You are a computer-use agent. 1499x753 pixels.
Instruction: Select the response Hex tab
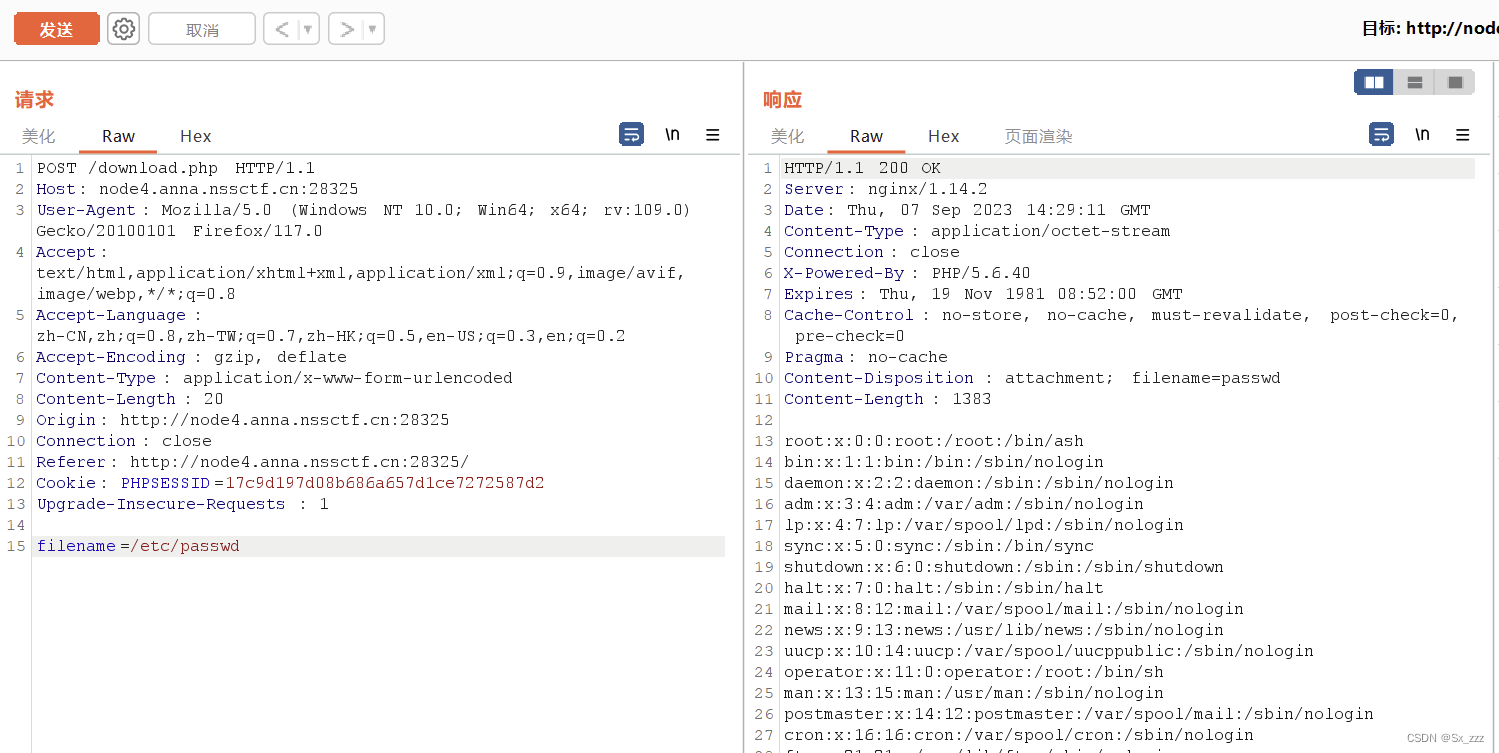[x=943, y=136]
